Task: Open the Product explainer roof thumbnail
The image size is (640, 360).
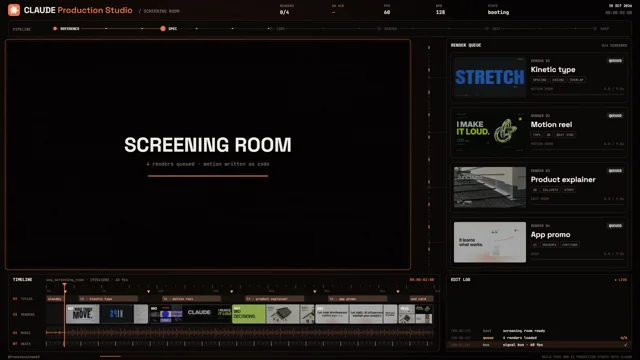Action: coord(490,187)
